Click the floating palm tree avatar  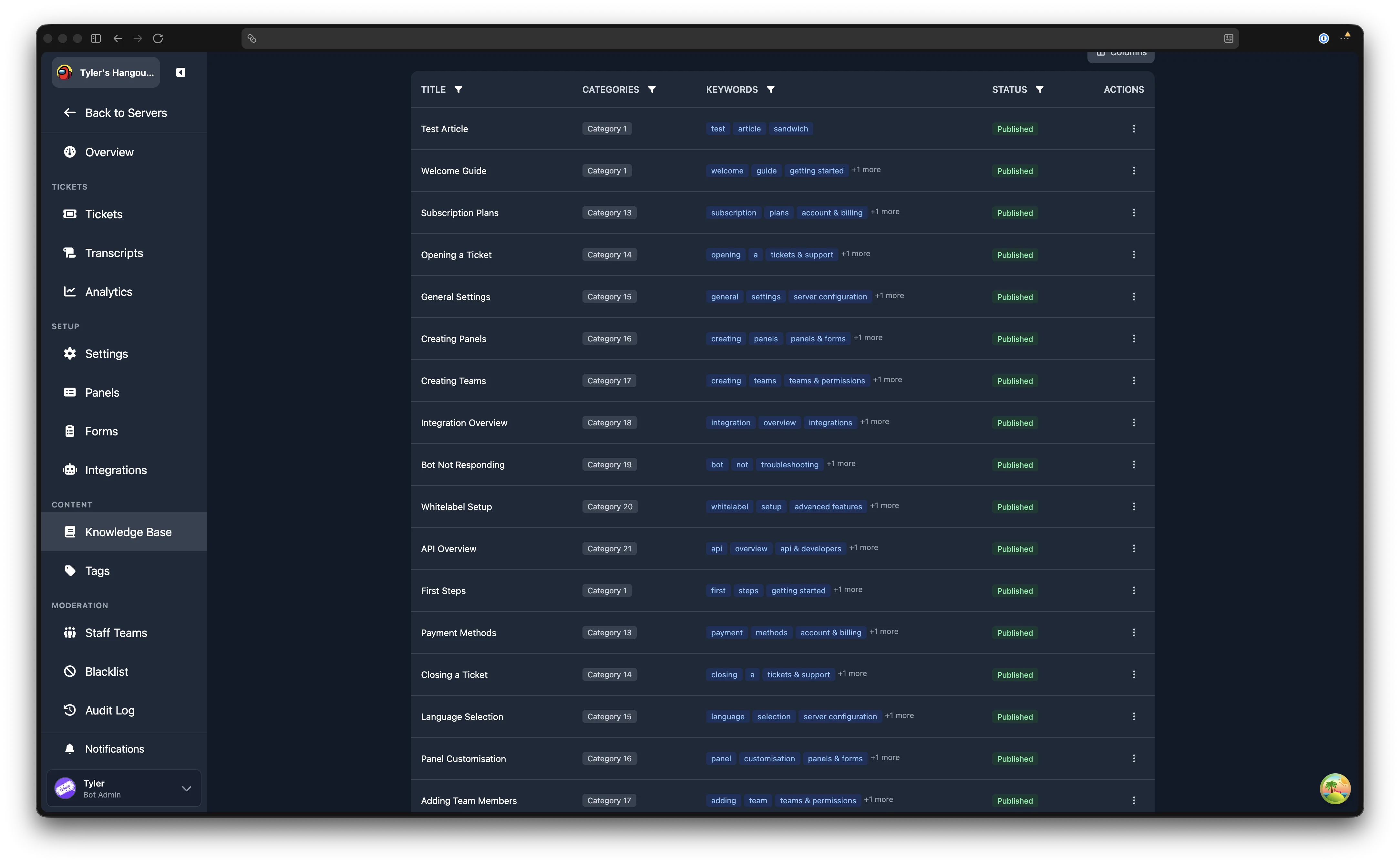1335,788
